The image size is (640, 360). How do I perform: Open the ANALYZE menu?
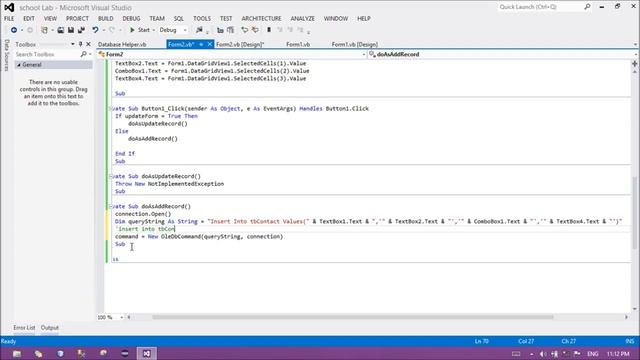click(302, 18)
